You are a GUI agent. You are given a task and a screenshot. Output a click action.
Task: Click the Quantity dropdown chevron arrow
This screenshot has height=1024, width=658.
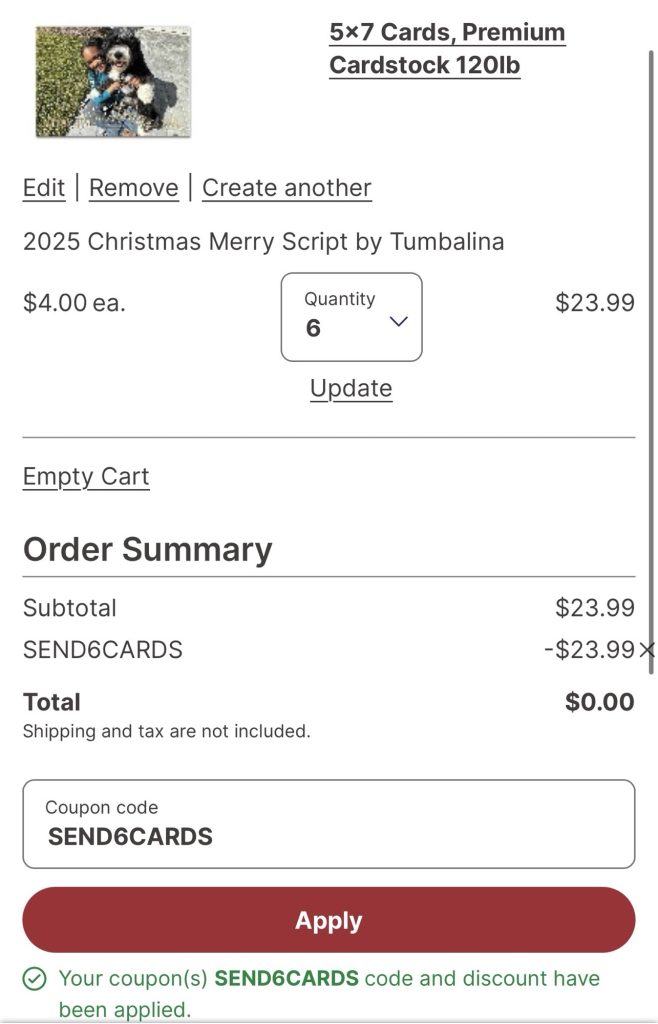click(x=398, y=321)
